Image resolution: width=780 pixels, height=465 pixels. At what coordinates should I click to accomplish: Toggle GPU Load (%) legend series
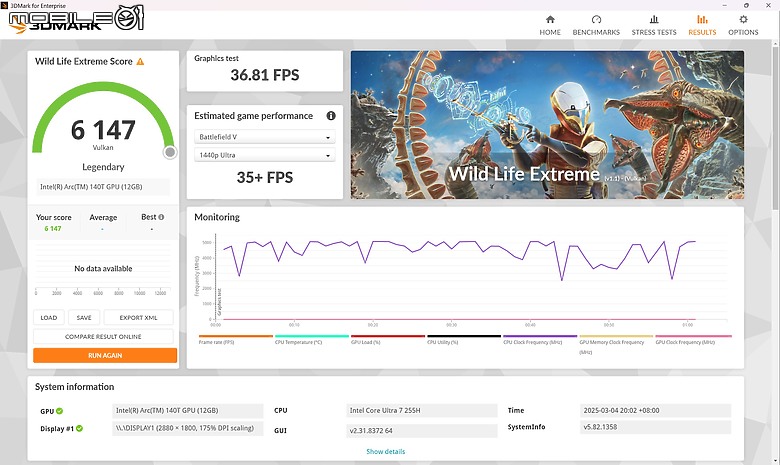(388, 340)
